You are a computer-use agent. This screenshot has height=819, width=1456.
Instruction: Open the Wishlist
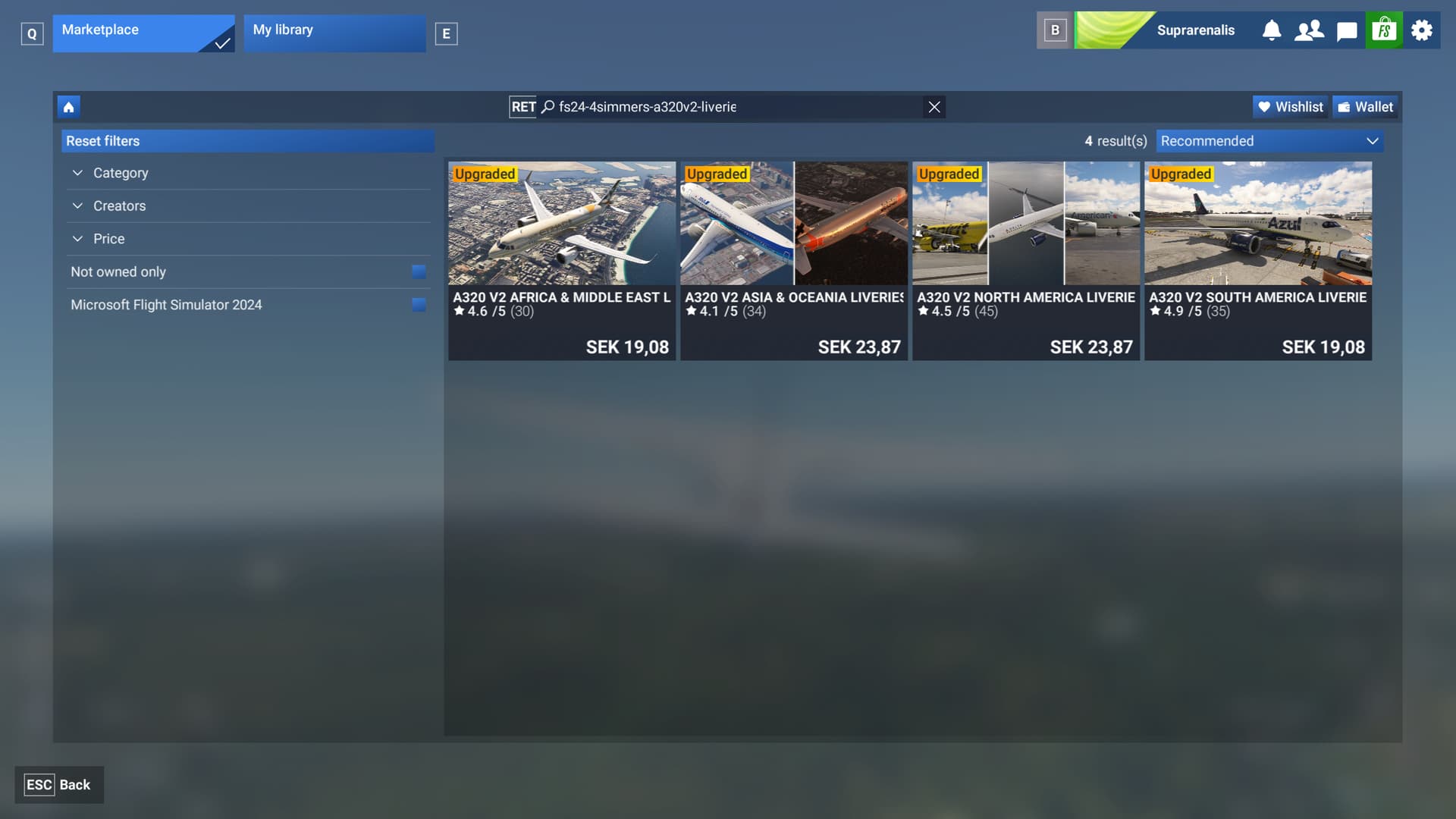pyautogui.click(x=1291, y=107)
